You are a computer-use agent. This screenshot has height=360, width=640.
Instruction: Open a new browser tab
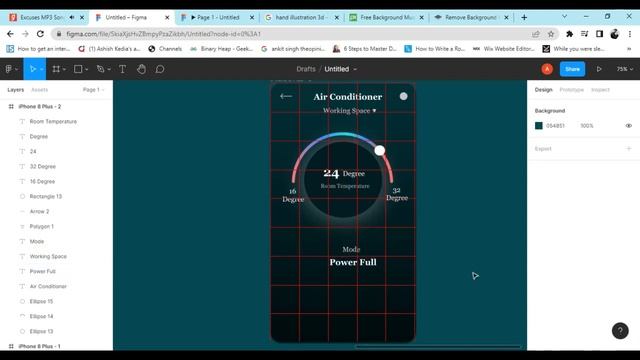(x=524, y=17)
